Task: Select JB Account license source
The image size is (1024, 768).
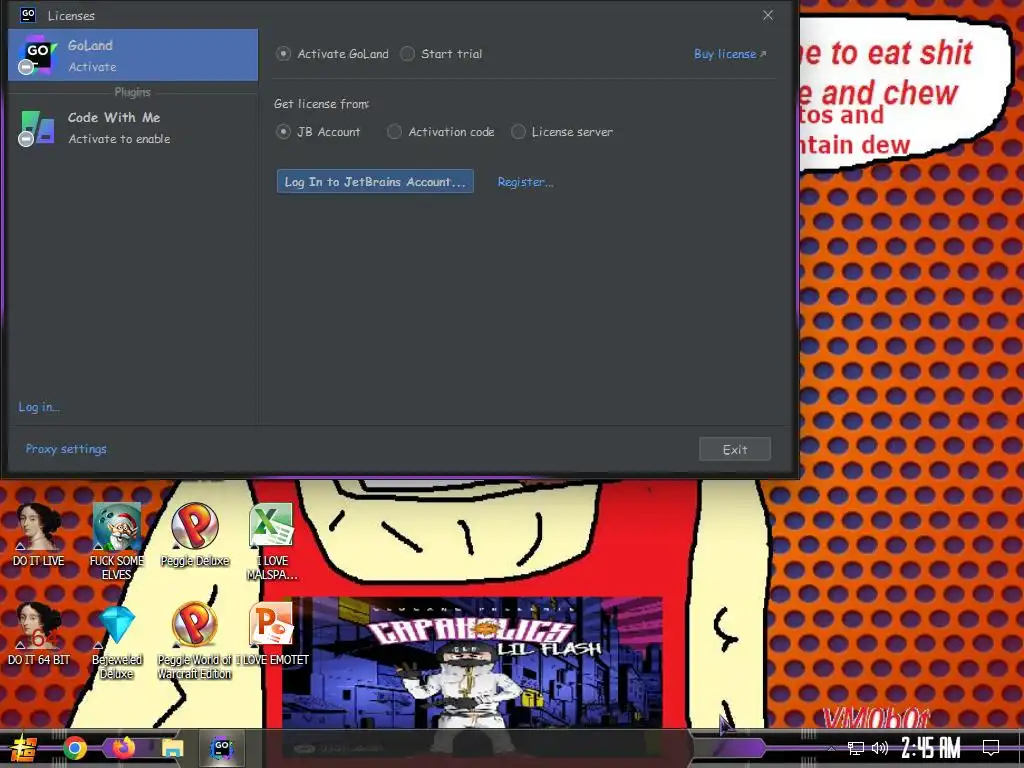Action: (318, 131)
